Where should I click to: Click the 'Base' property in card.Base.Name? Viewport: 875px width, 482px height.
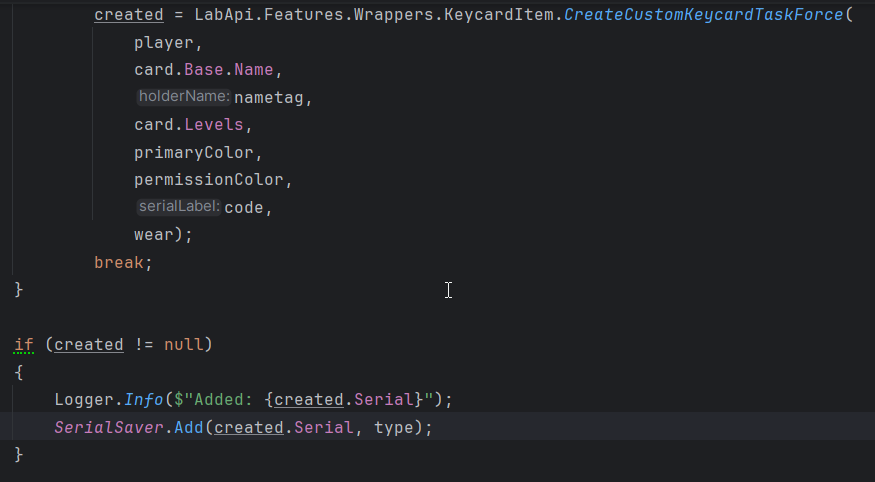point(204,70)
